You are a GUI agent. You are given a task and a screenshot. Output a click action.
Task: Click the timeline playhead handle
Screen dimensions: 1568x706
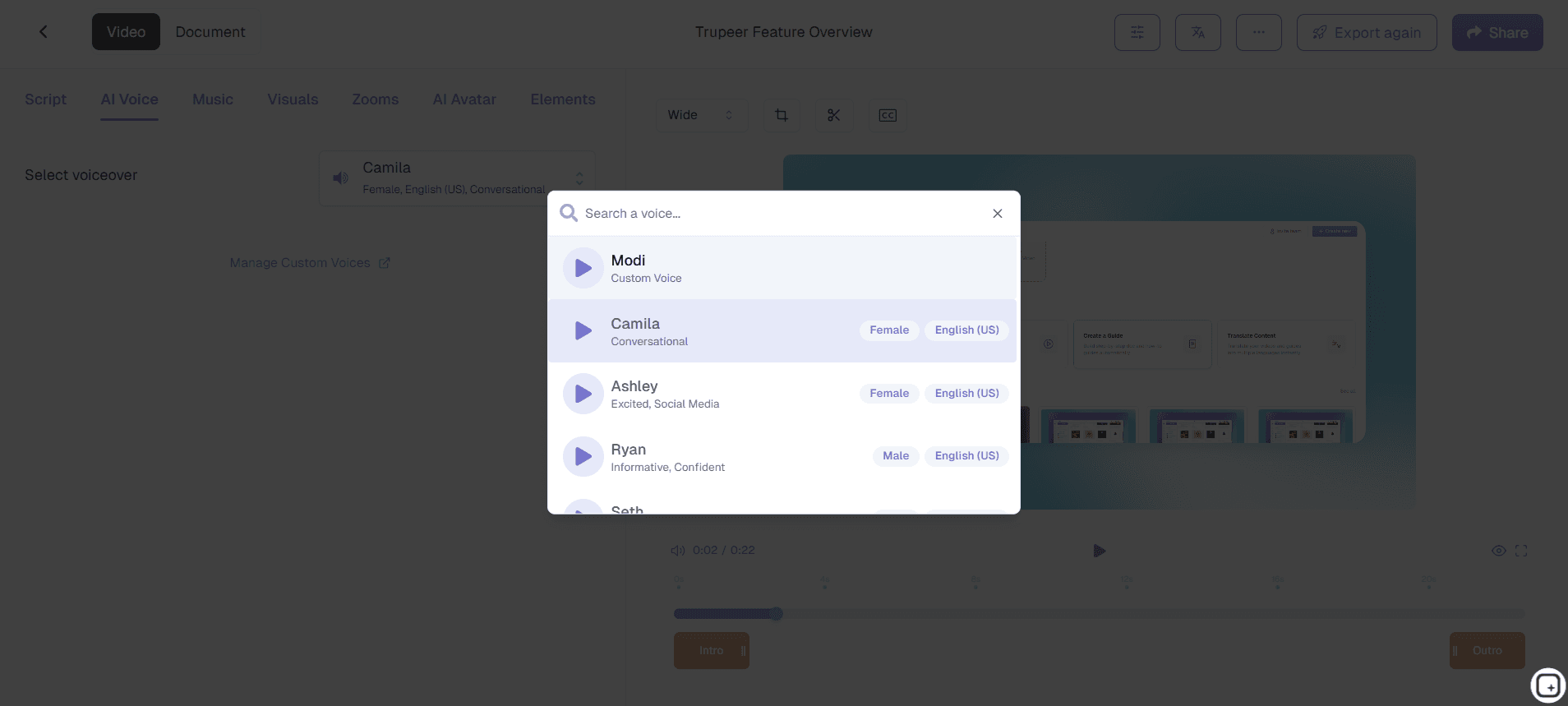point(776,614)
